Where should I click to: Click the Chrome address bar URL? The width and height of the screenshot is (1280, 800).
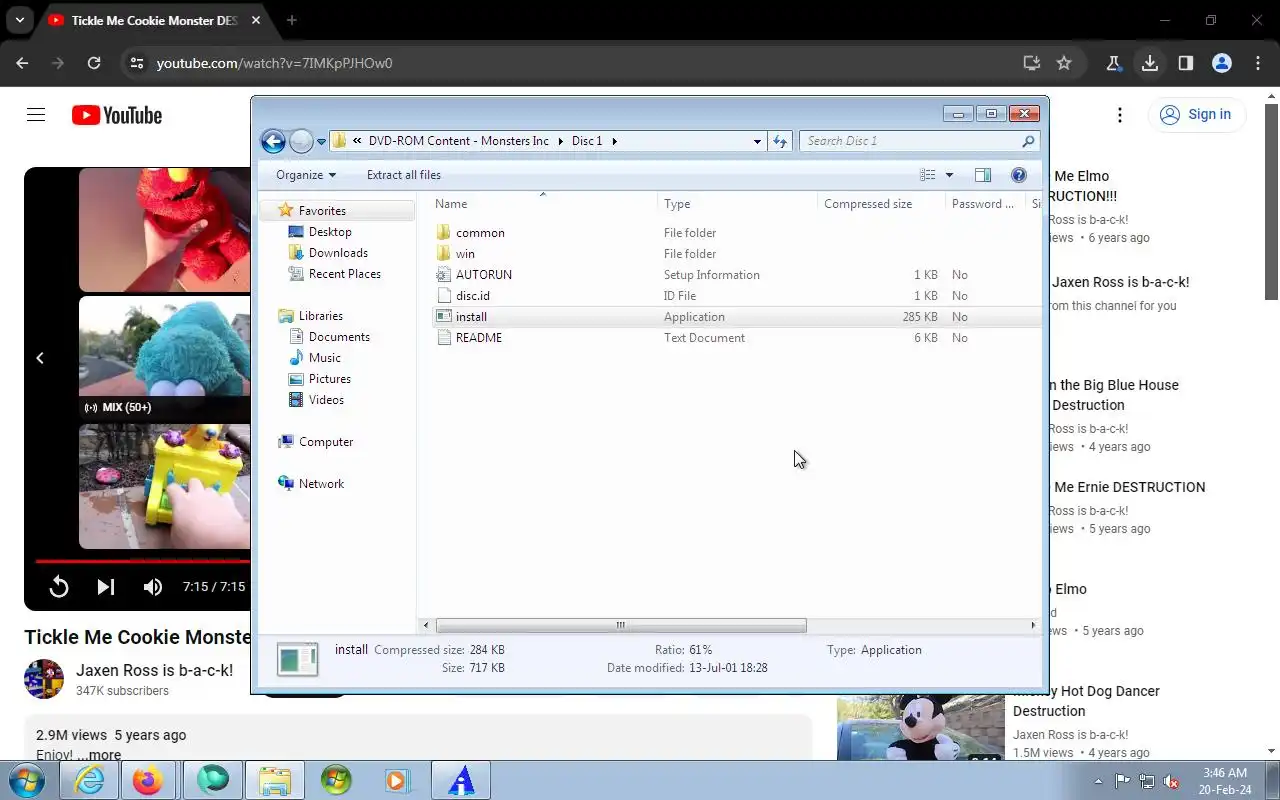[274, 63]
